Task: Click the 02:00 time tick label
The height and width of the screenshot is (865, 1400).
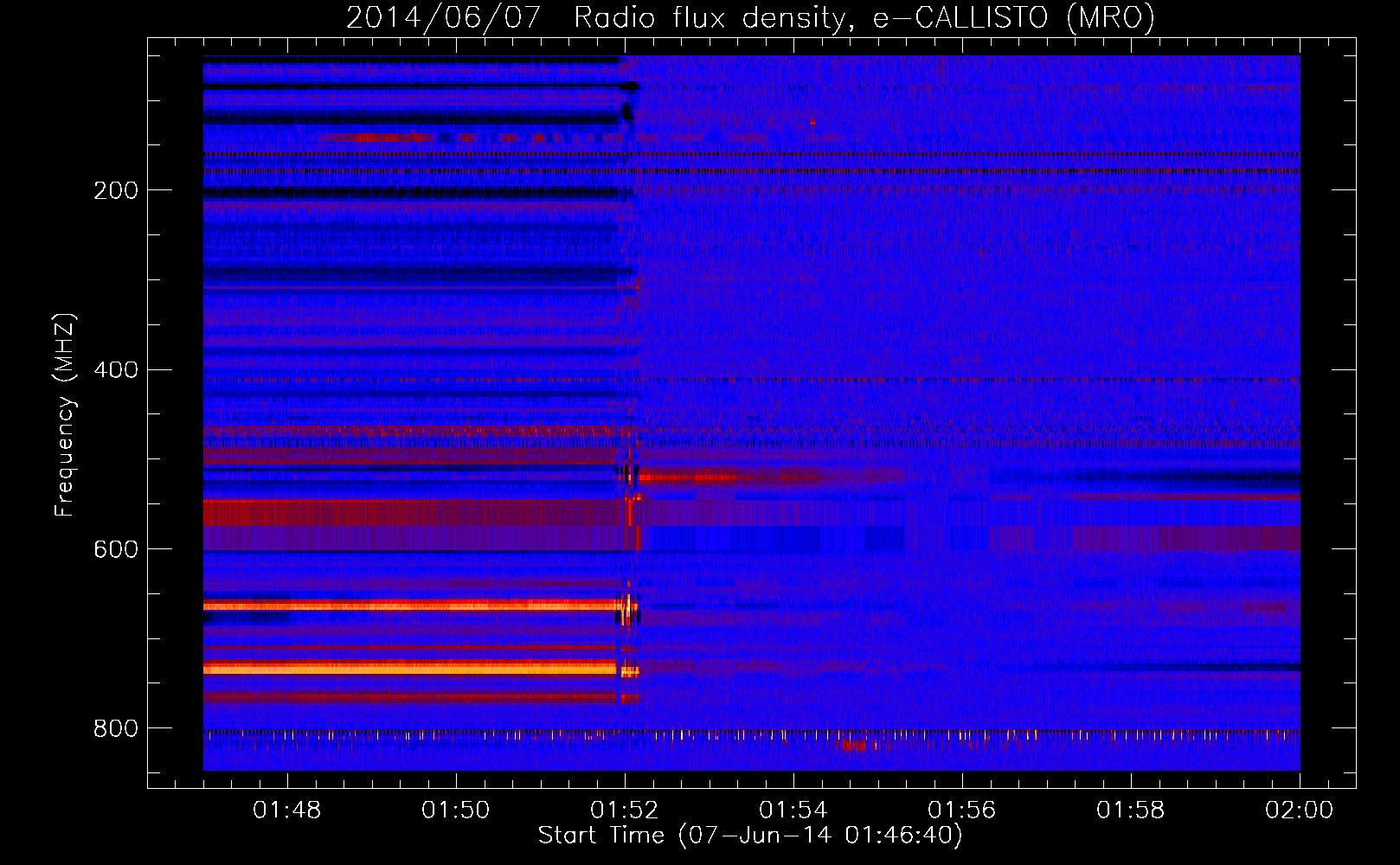Action: coord(1299,811)
